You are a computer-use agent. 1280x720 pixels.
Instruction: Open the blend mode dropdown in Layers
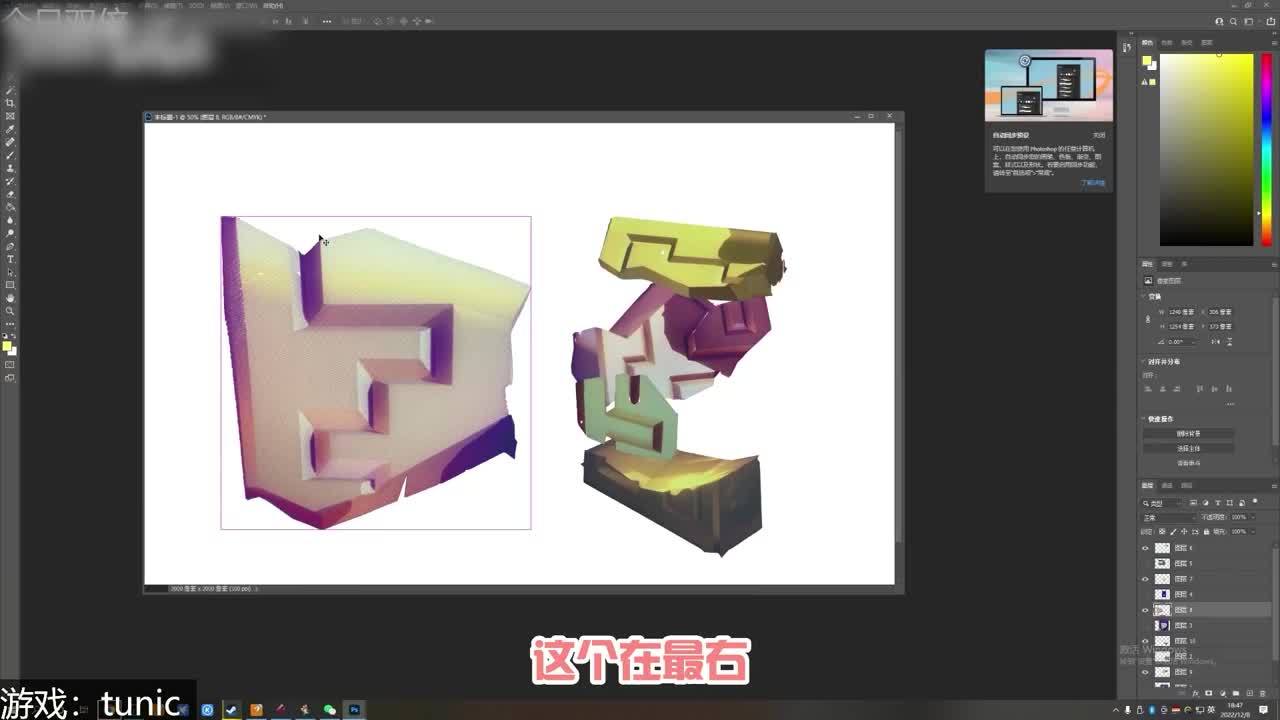(1168, 517)
